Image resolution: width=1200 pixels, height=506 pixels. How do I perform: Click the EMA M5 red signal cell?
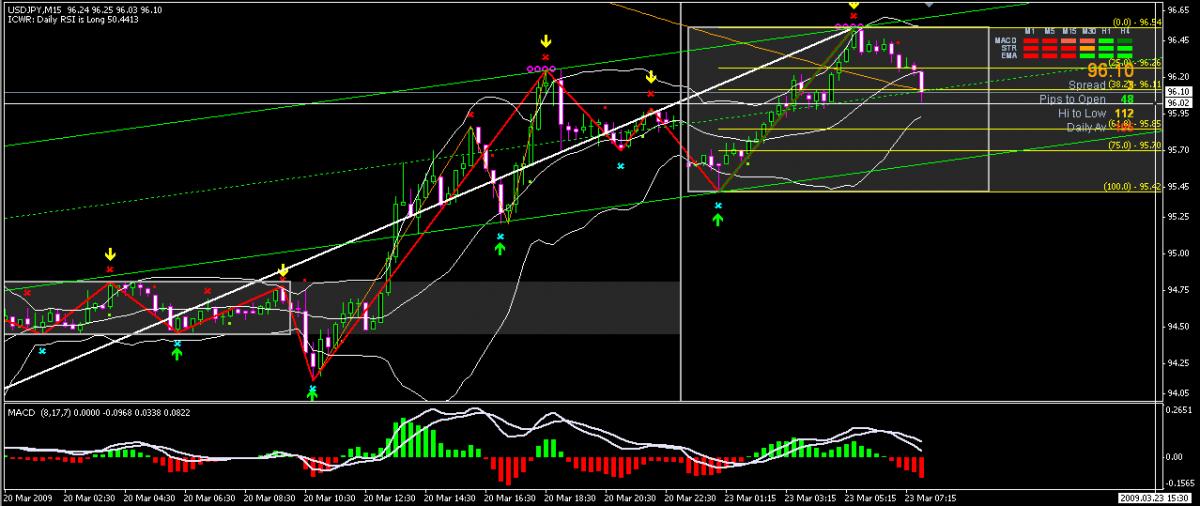1049,56
